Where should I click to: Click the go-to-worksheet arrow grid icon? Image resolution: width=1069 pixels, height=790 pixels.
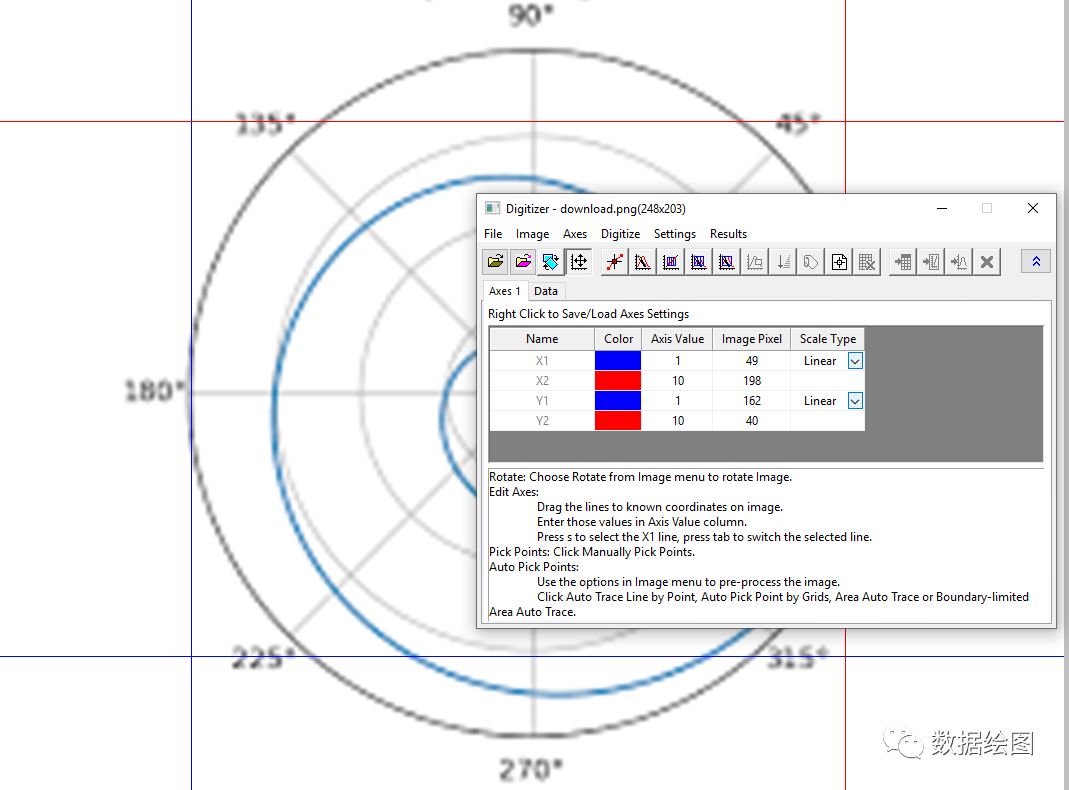[903, 262]
